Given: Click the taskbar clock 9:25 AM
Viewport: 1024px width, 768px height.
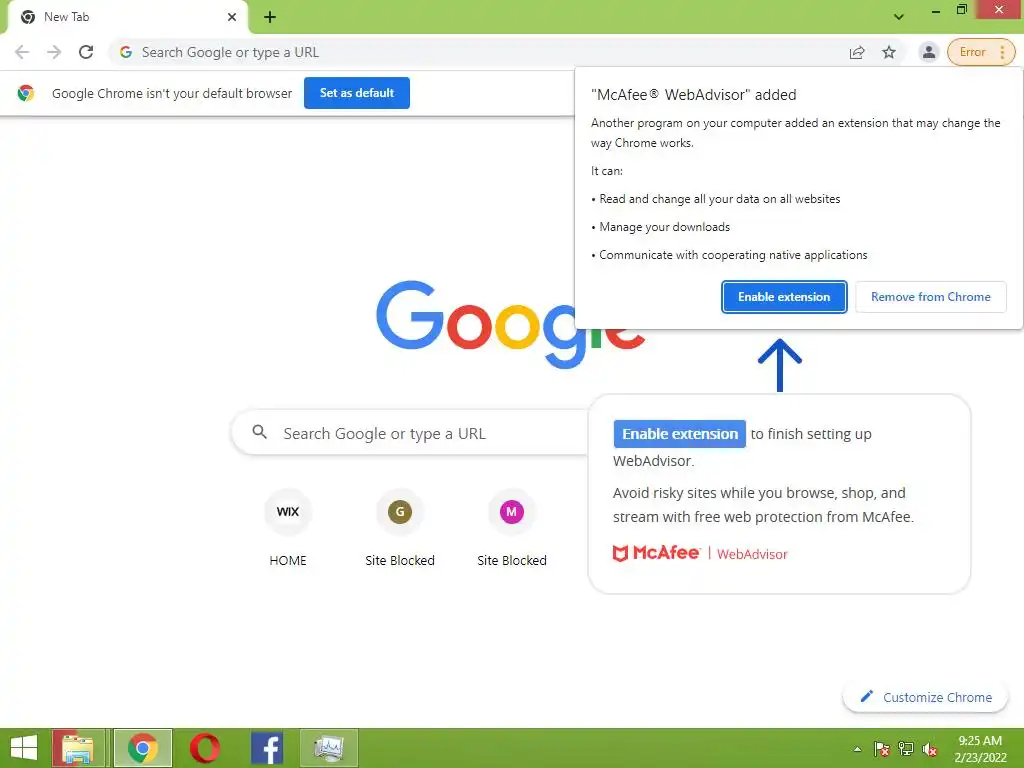Looking at the screenshot, I should click(980, 748).
